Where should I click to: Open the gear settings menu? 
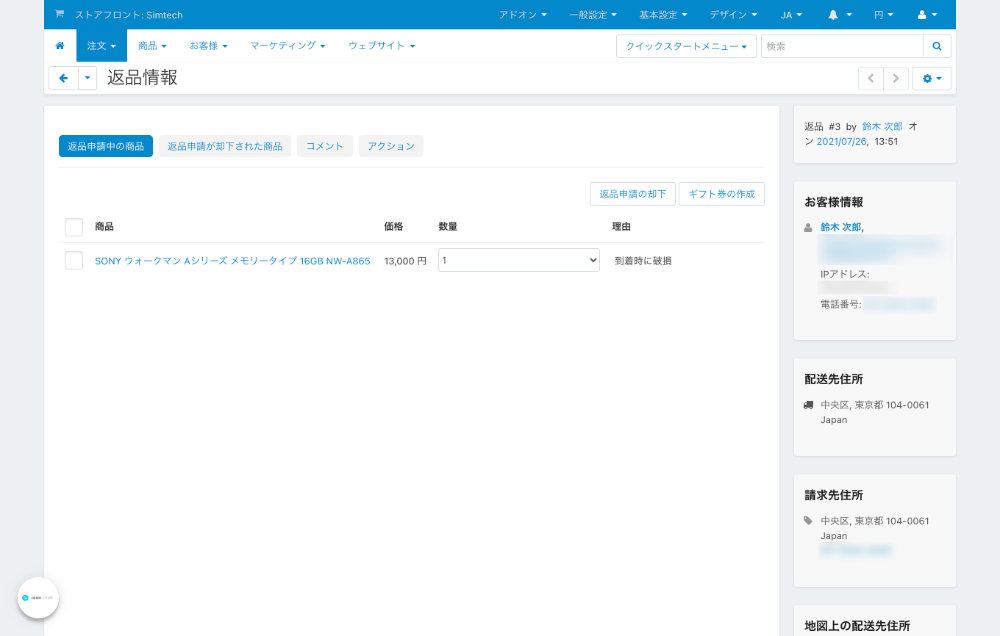coord(932,78)
